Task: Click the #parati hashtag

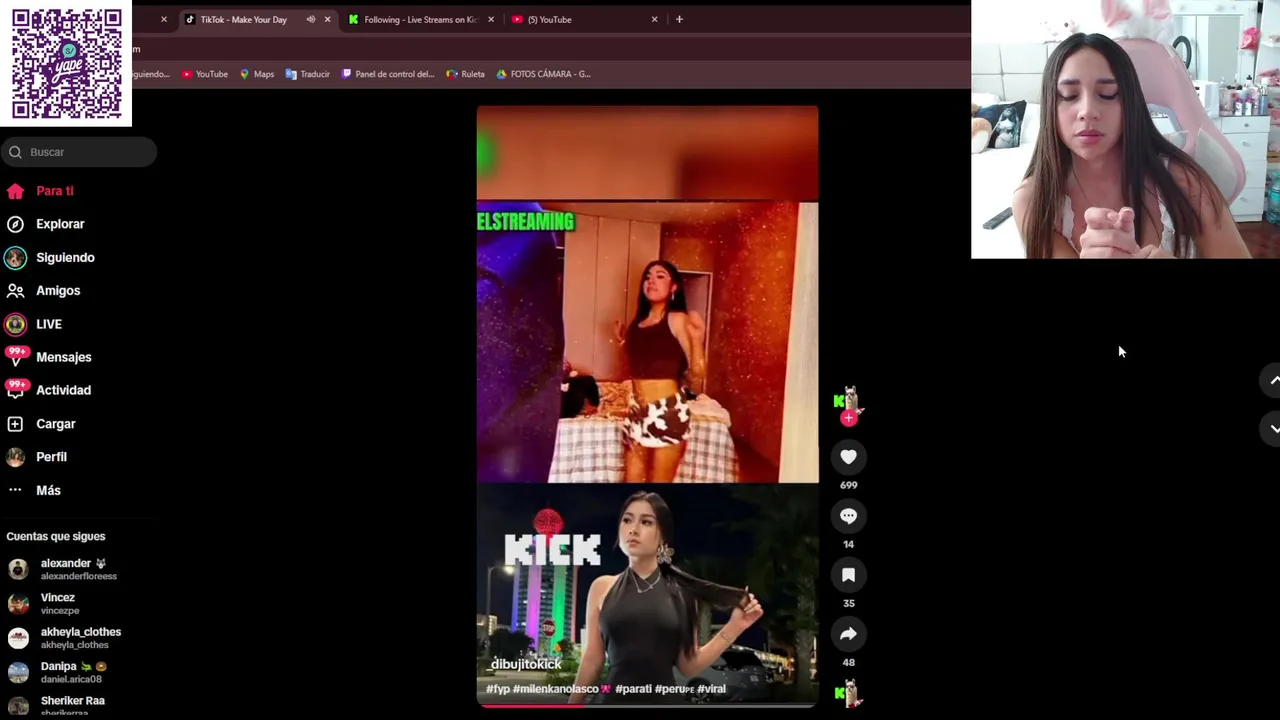Action: coord(633,689)
